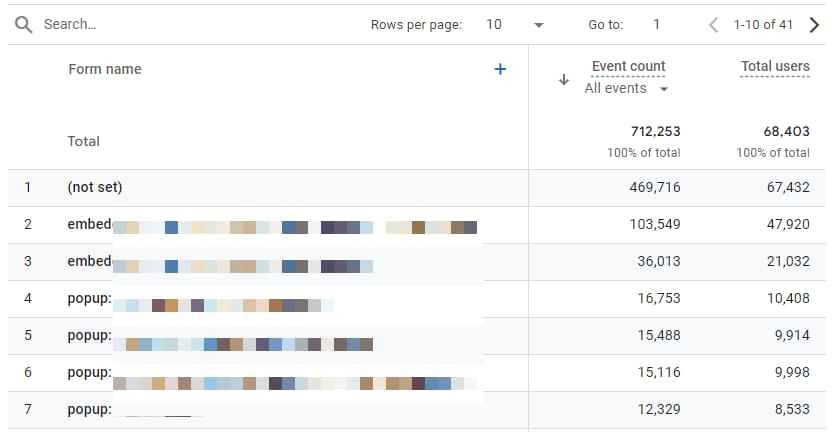
Task: Click the sort descending arrow icon
Action: [x=564, y=80]
